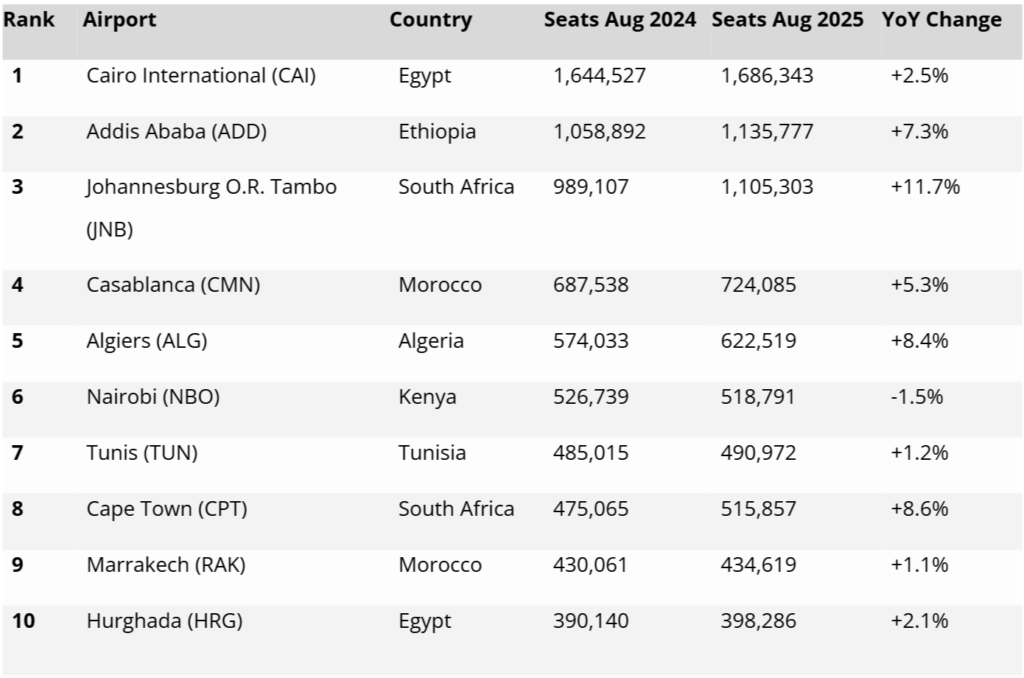Click the -1.5% YoY change value
This screenshot has height=678, width=1024.
coord(916,397)
